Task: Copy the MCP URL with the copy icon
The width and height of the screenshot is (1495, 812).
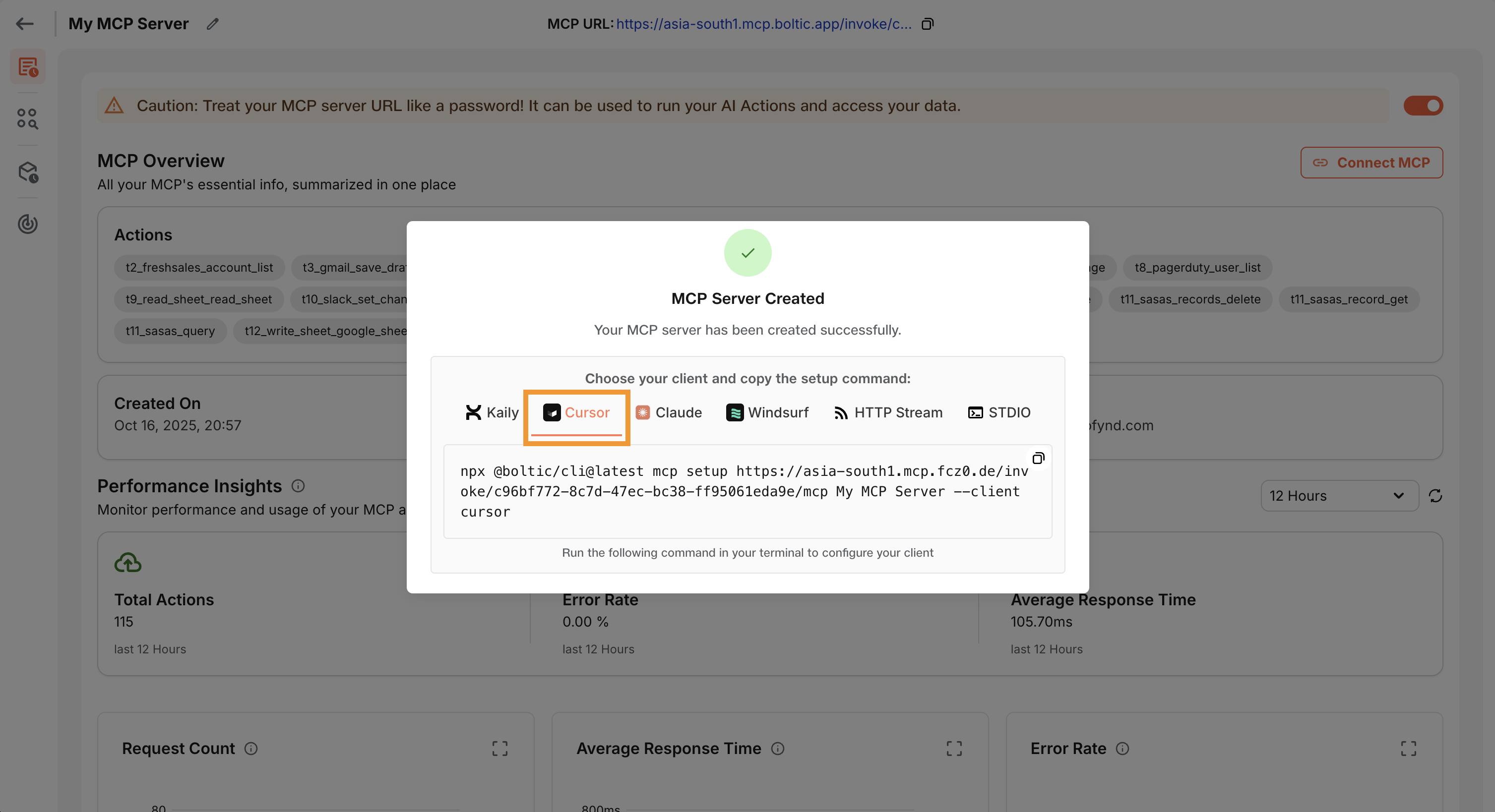Action: point(928,24)
